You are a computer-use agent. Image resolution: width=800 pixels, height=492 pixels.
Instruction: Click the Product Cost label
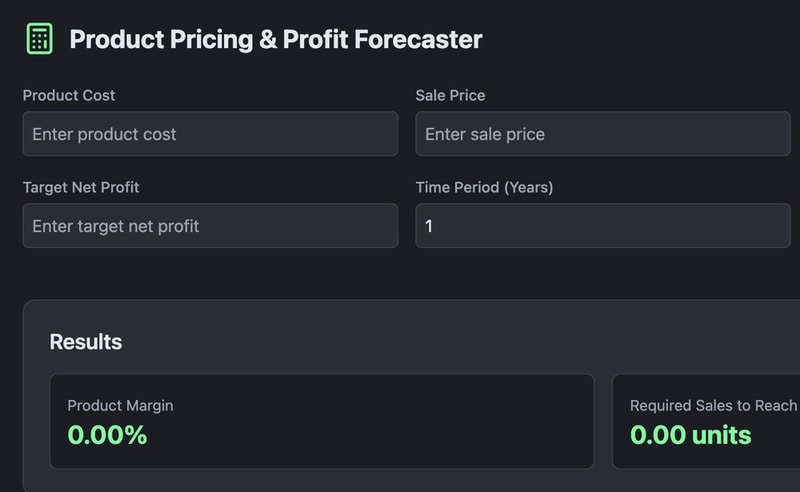click(69, 95)
